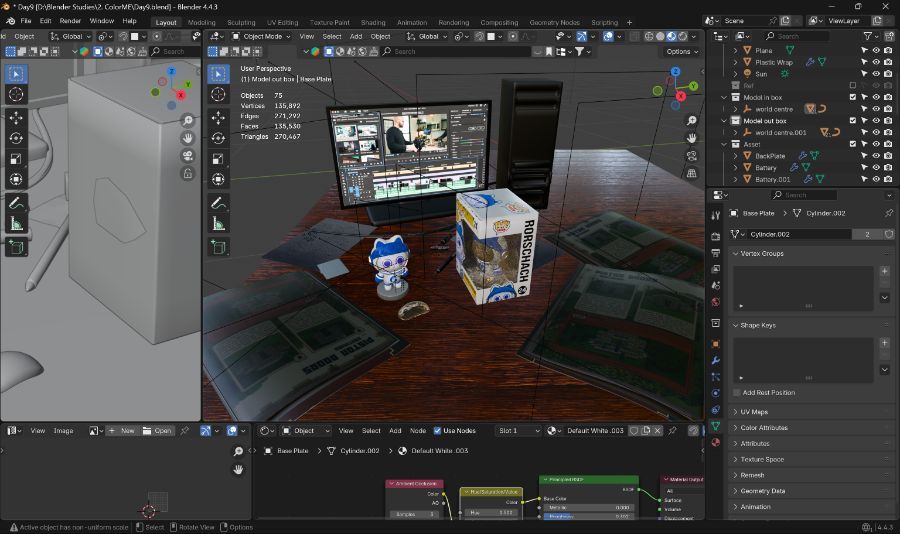Open the Object Data properties tab

715,426
